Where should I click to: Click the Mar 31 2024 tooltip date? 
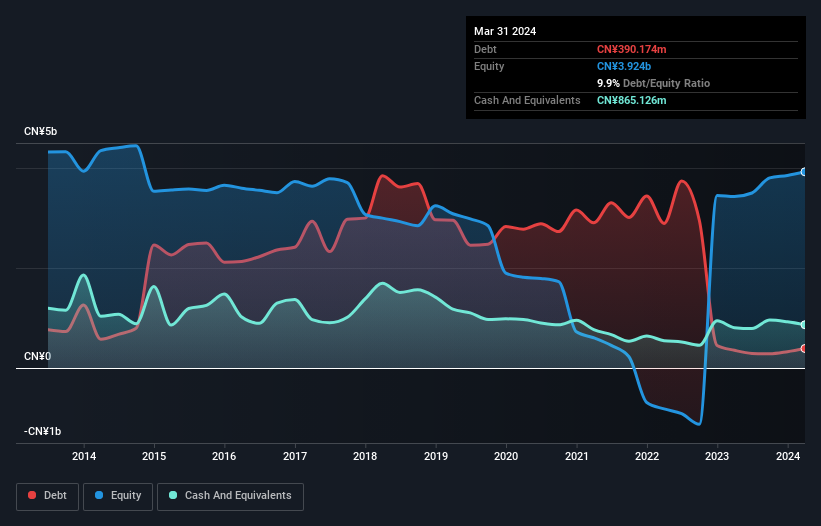[505, 31]
